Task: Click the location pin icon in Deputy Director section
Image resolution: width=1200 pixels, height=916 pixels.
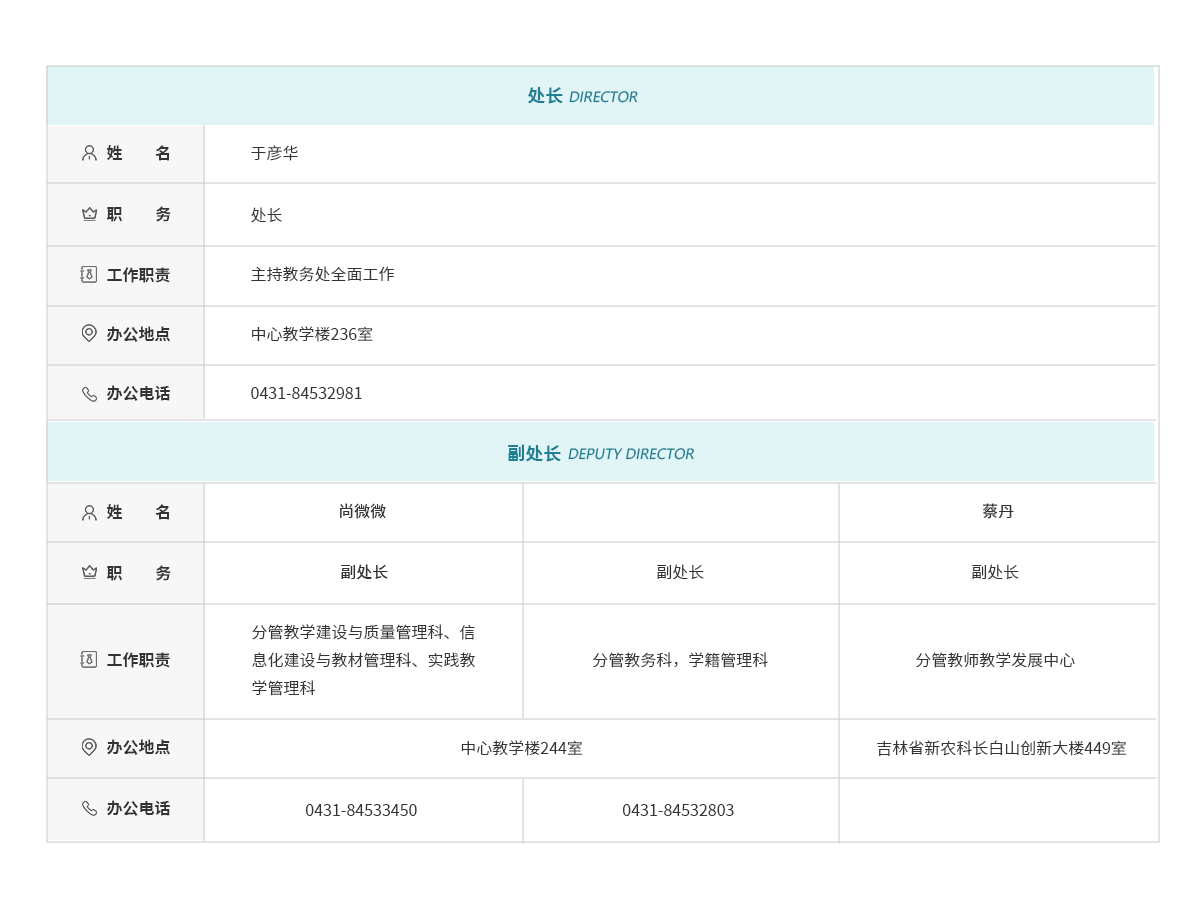Action: tap(89, 748)
